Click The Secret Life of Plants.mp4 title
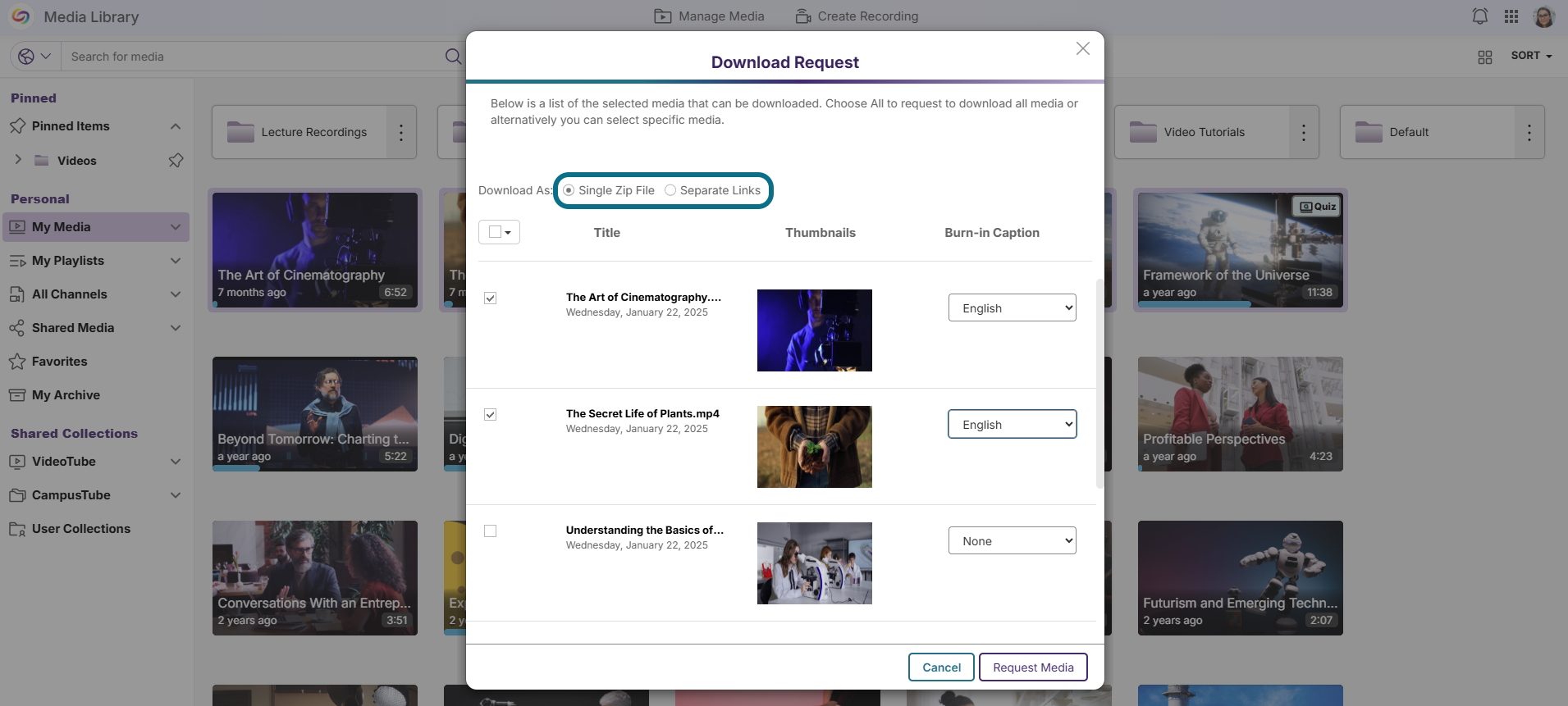This screenshot has height=706, width=1568. (x=642, y=413)
